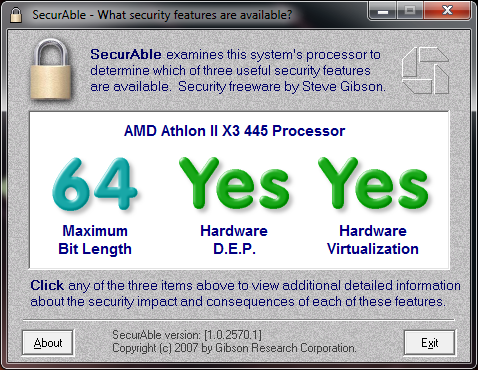Click the Gibson Research copyright line
Image resolution: width=478 pixels, height=370 pixels.
pyautogui.click(x=234, y=348)
